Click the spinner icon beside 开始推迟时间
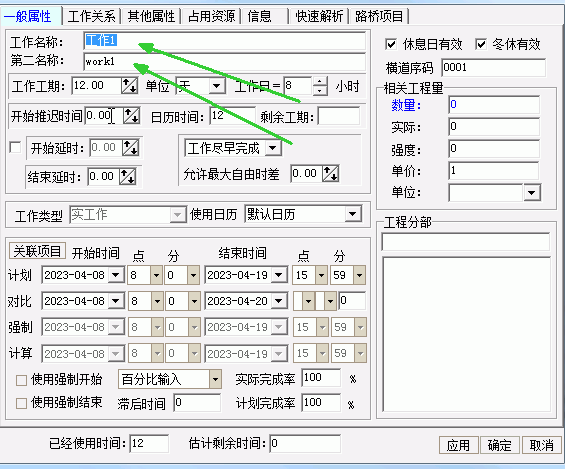This screenshot has height=469, width=565. coord(131,116)
